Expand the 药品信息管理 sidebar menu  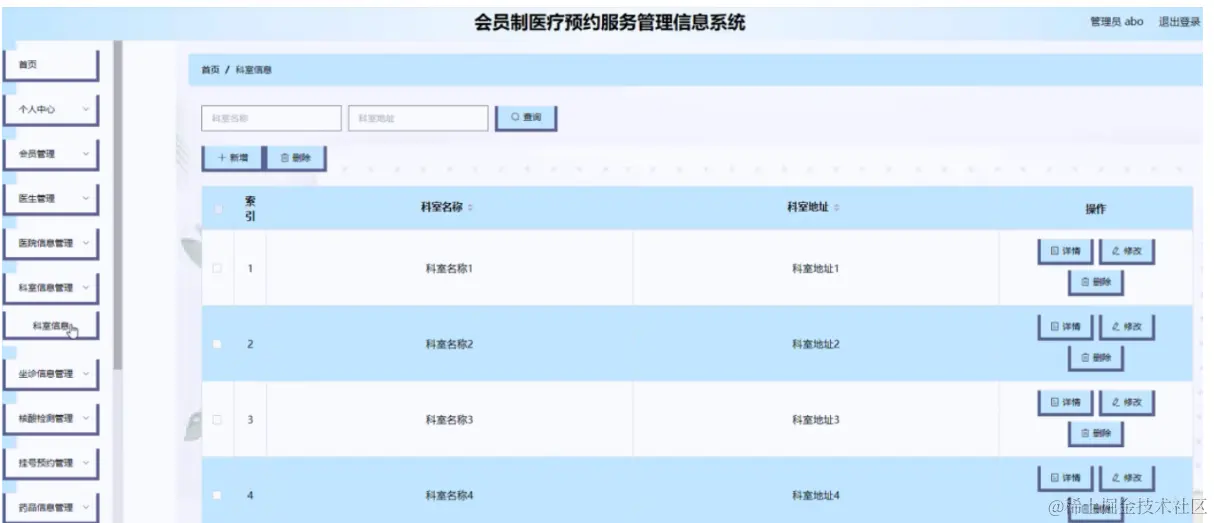pyautogui.click(x=51, y=507)
